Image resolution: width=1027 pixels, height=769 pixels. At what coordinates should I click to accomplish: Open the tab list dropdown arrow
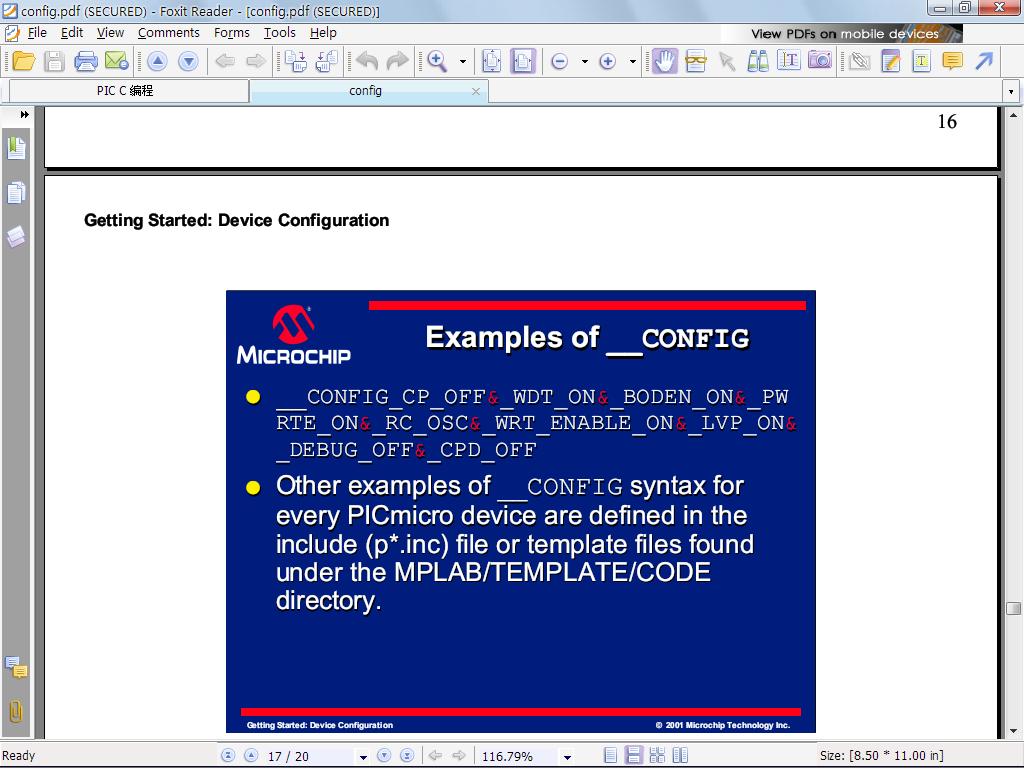(1011, 92)
